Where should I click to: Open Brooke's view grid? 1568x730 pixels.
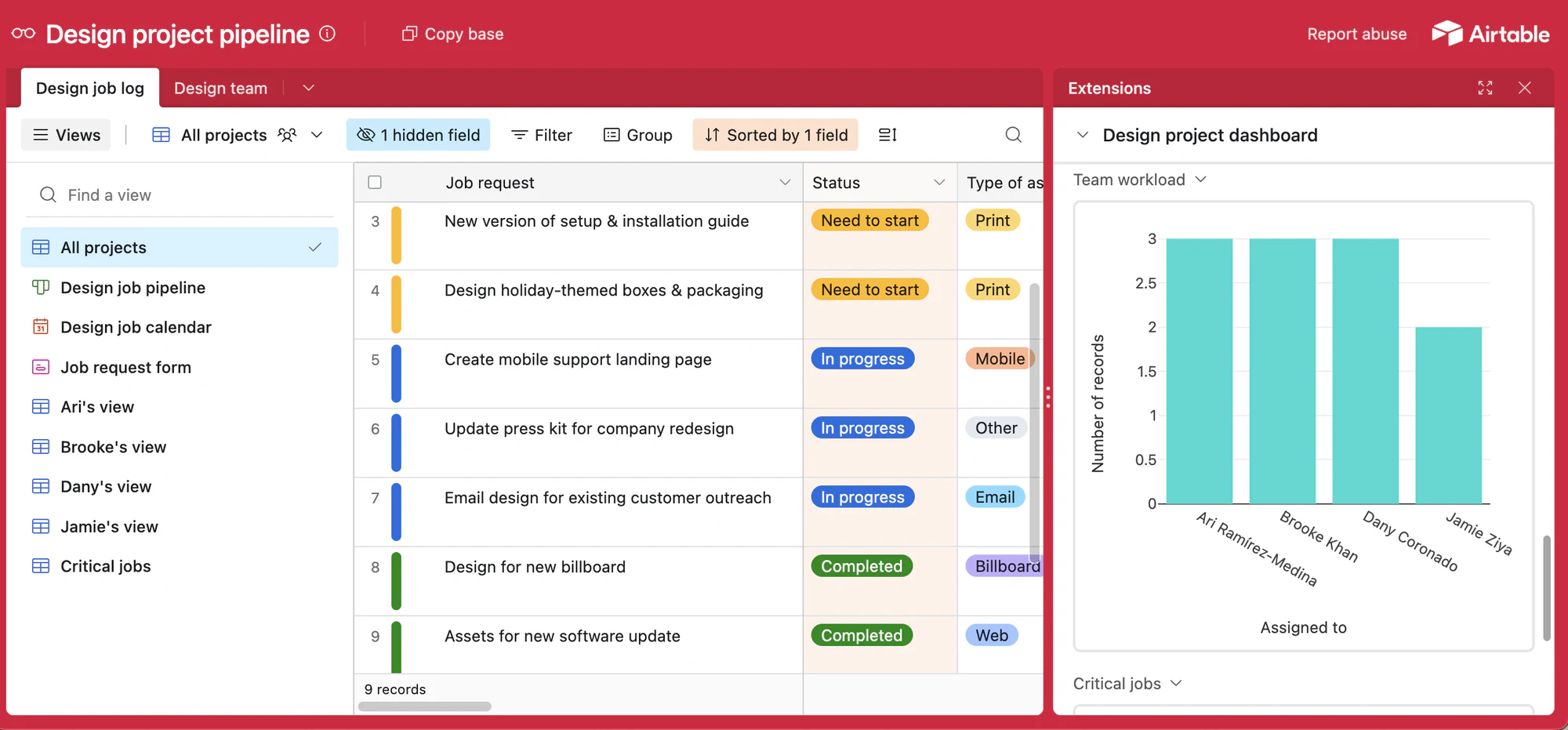coord(180,447)
